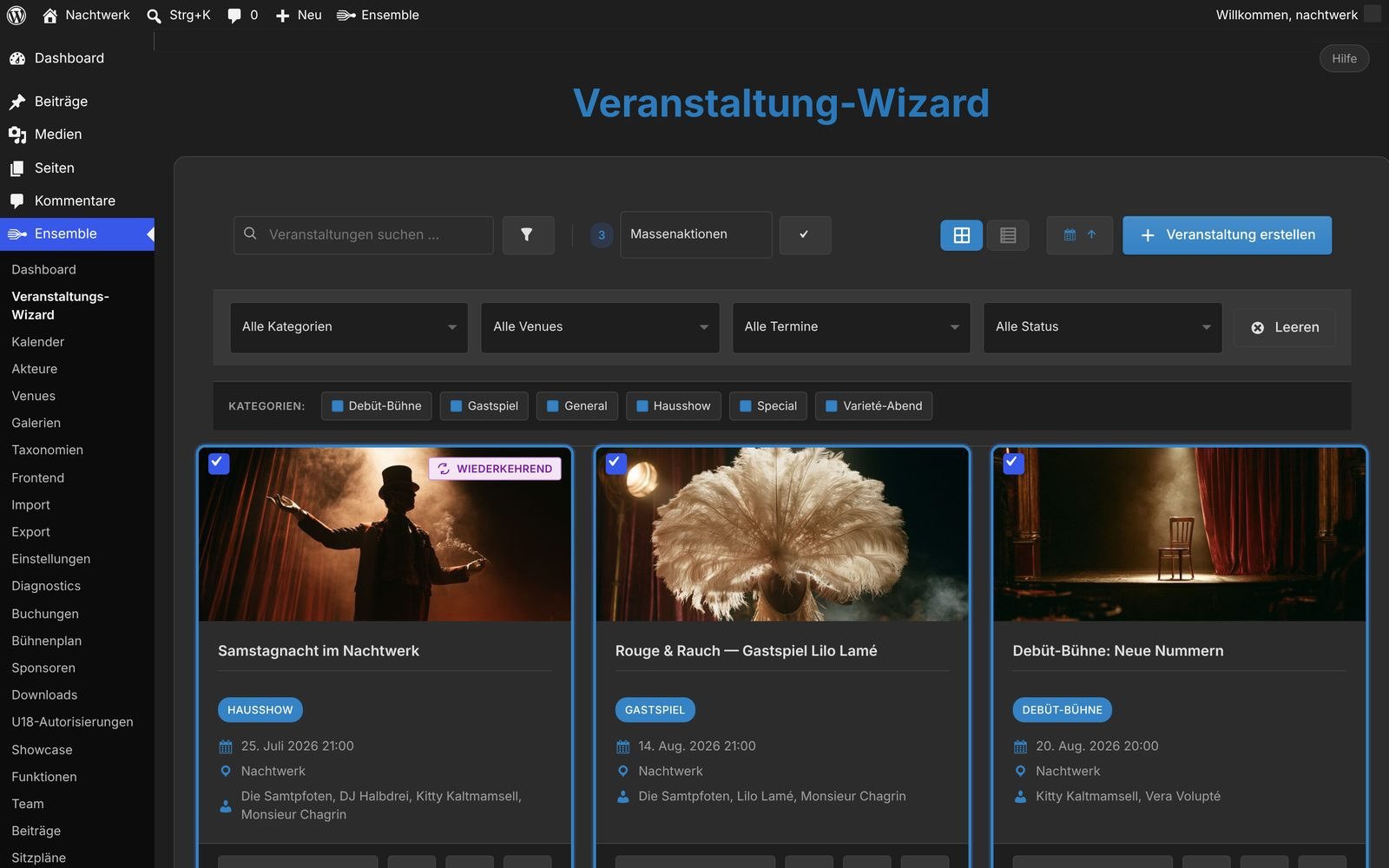
Task: Open Akteure in the Ensemble submenu
Action: point(35,369)
